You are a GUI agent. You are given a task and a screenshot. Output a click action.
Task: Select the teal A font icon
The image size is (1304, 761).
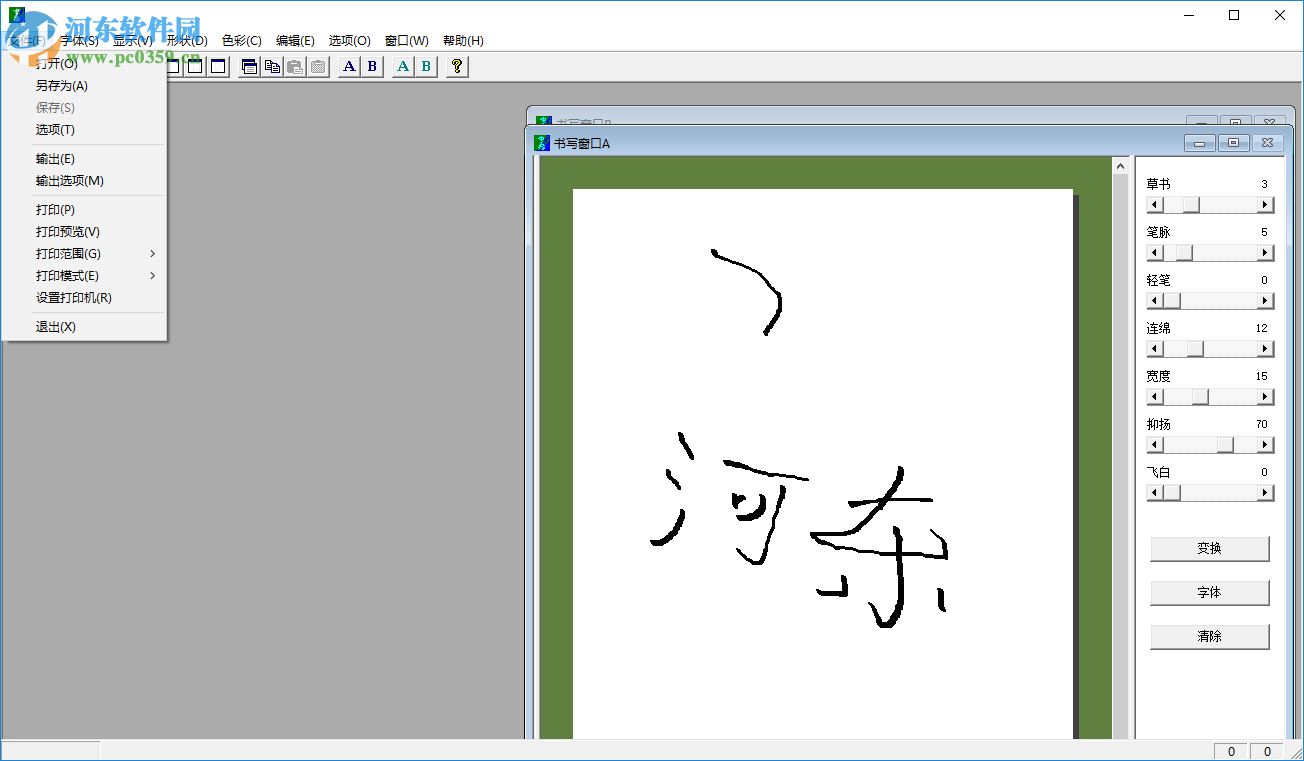tap(401, 66)
